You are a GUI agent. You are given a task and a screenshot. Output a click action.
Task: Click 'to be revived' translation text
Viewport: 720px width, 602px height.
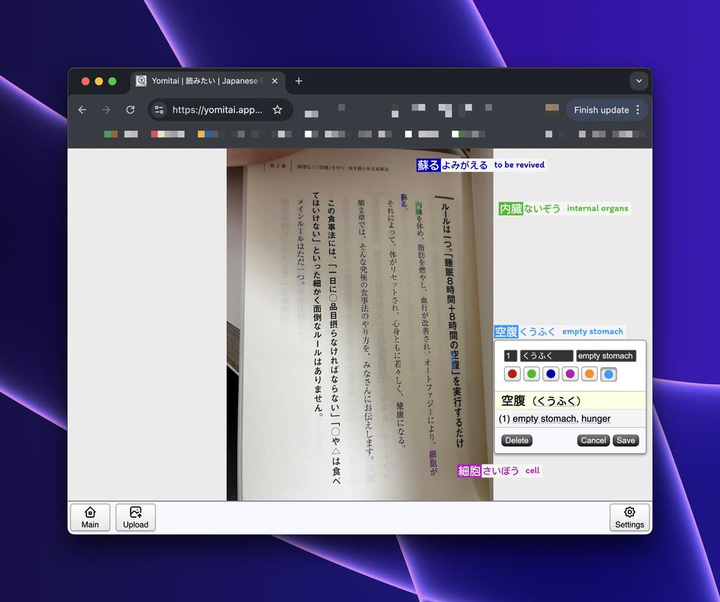519,165
